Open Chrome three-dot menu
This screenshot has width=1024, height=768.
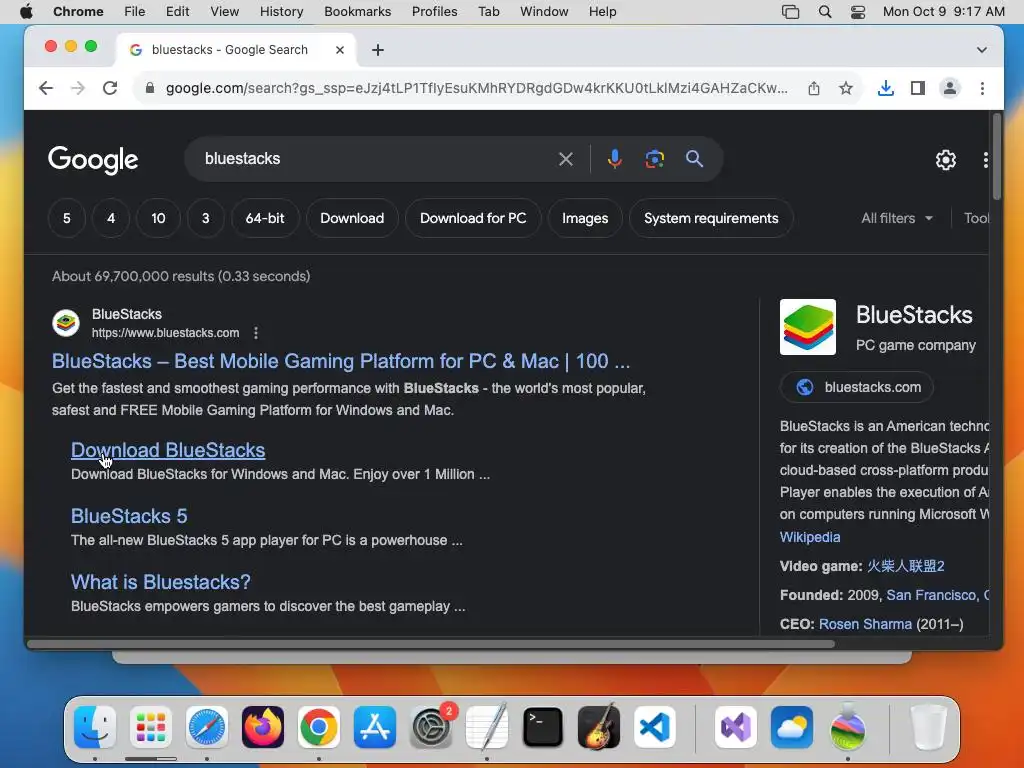pyautogui.click(x=982, y=88)
